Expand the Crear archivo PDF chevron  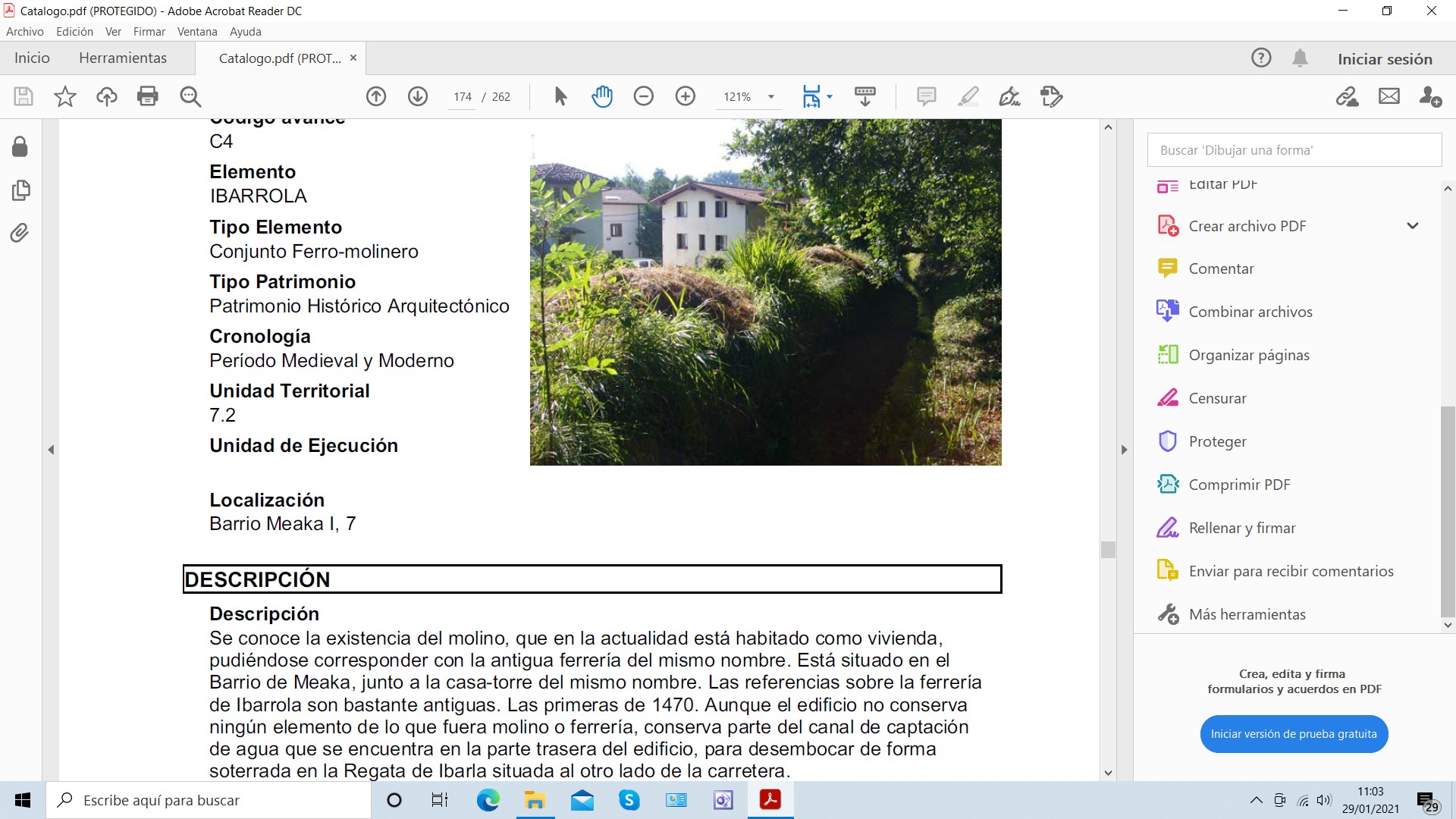pyautogui.click(x=1413, y=226)
